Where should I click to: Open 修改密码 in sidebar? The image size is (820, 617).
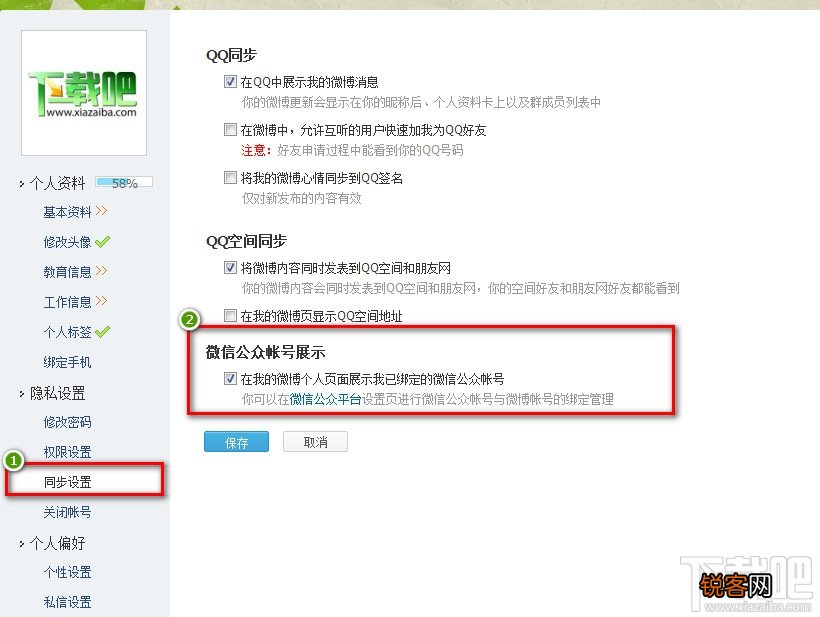click(x=67, y=422)
